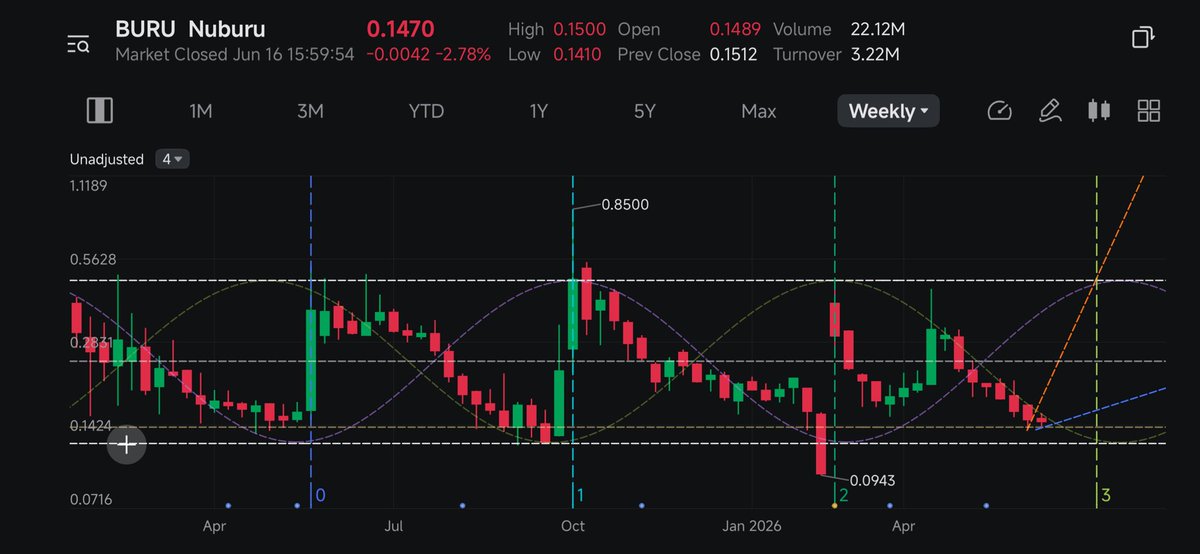This screenshot has height=554, width=1200.
Task: Open the Unadjusted price setting
Action: tap(107, 159)
